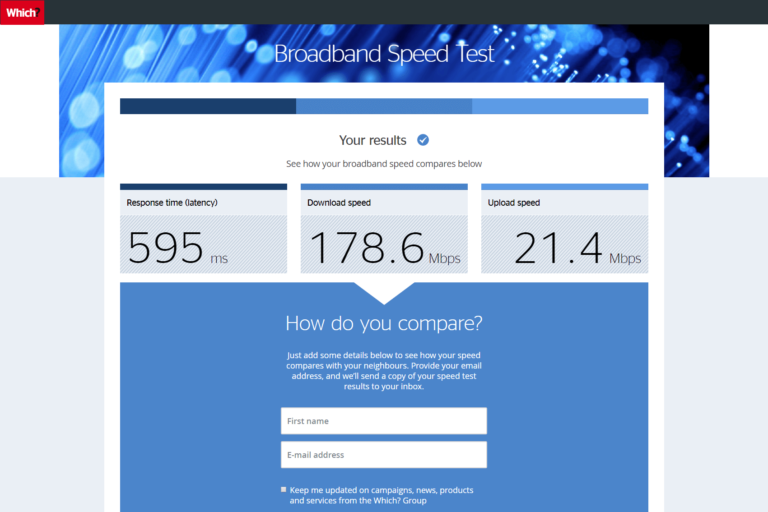Click the 178.6 Mbps download result
768x512 pixels.
(384, 249)
